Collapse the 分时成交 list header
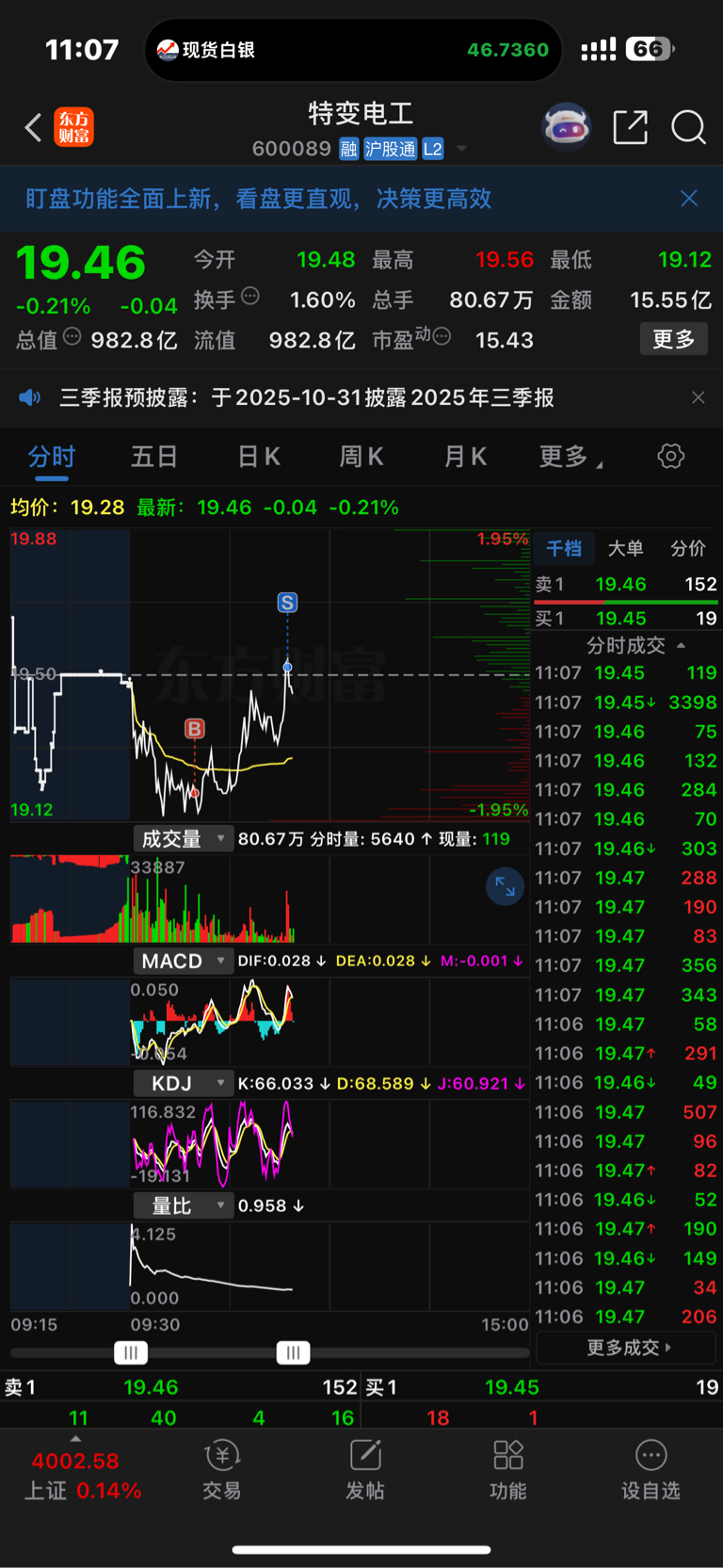Image resolution: width=723 pixels, height=1568 pixels. pyautogui.click(x=635, y=645)
